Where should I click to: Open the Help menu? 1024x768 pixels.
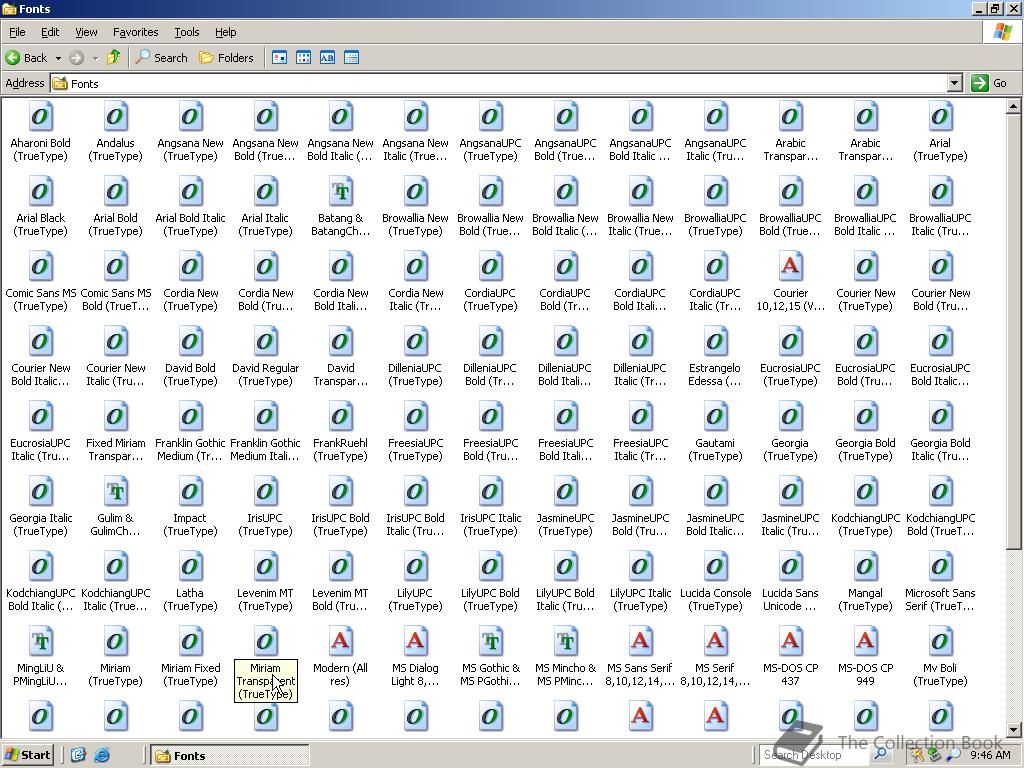tap(225, 32)
